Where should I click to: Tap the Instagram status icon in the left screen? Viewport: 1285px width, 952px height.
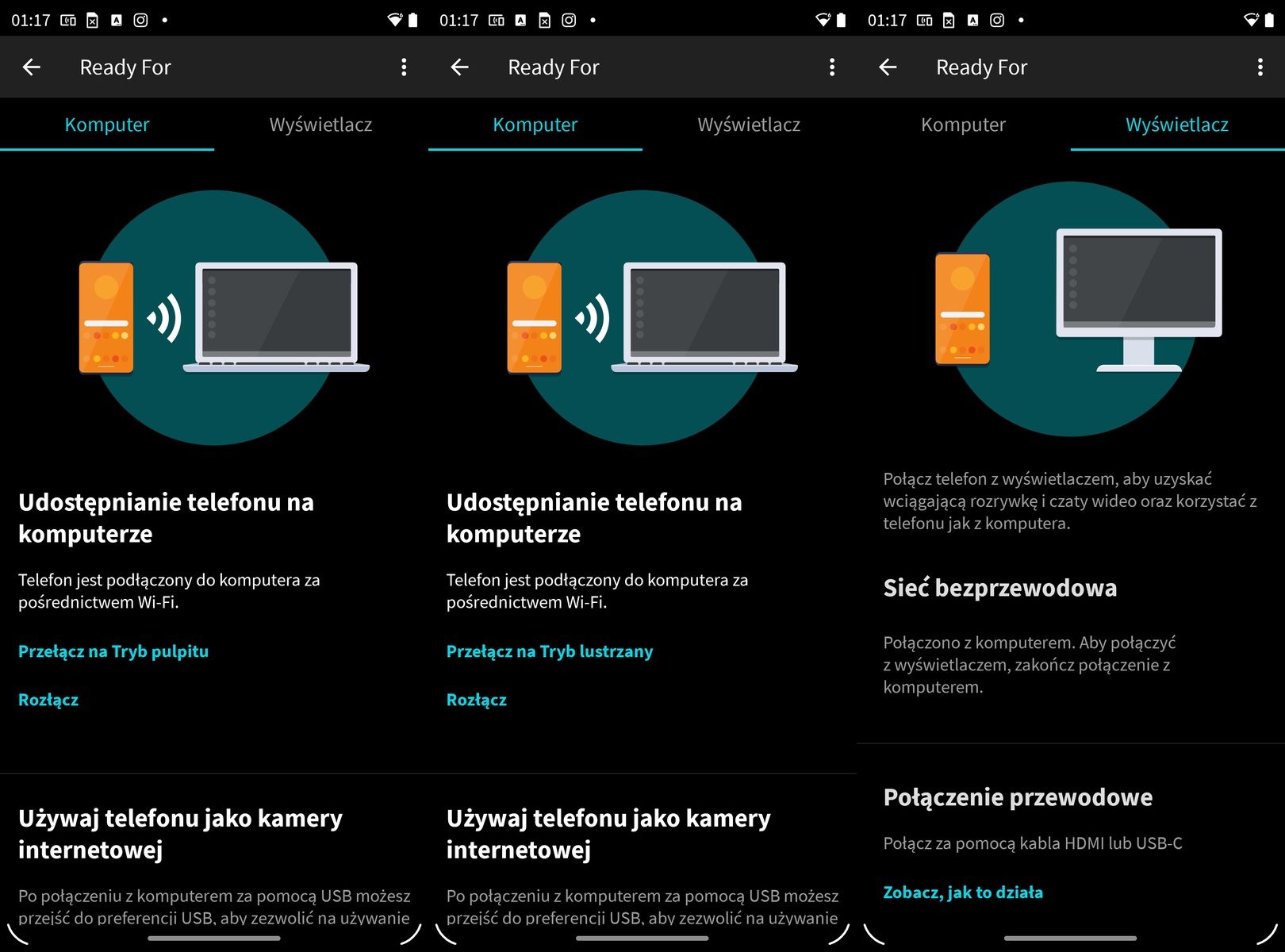(140, 21)
